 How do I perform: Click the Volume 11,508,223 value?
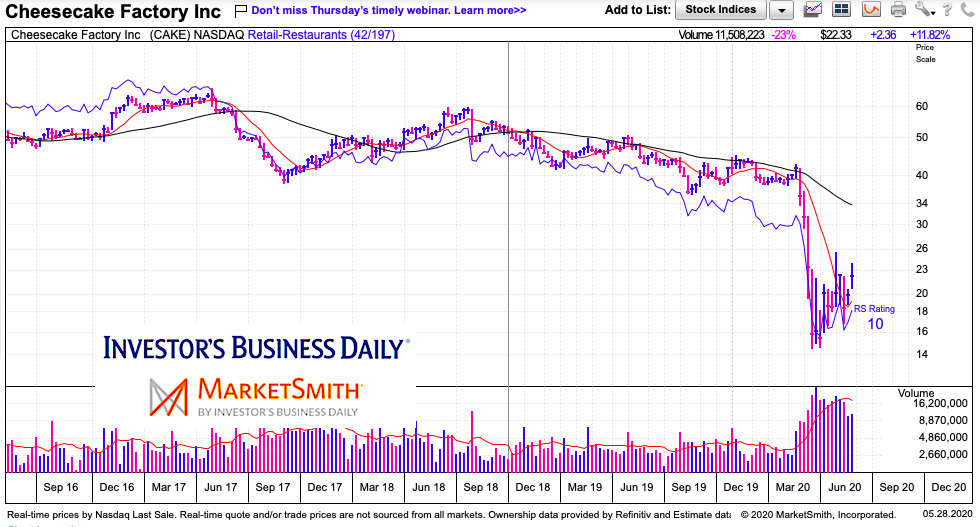(721, 35)
